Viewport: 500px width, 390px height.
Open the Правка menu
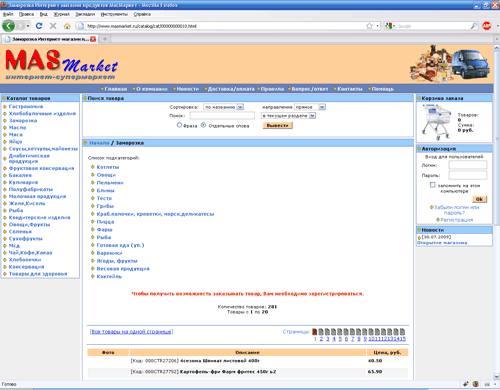[26, 14]
